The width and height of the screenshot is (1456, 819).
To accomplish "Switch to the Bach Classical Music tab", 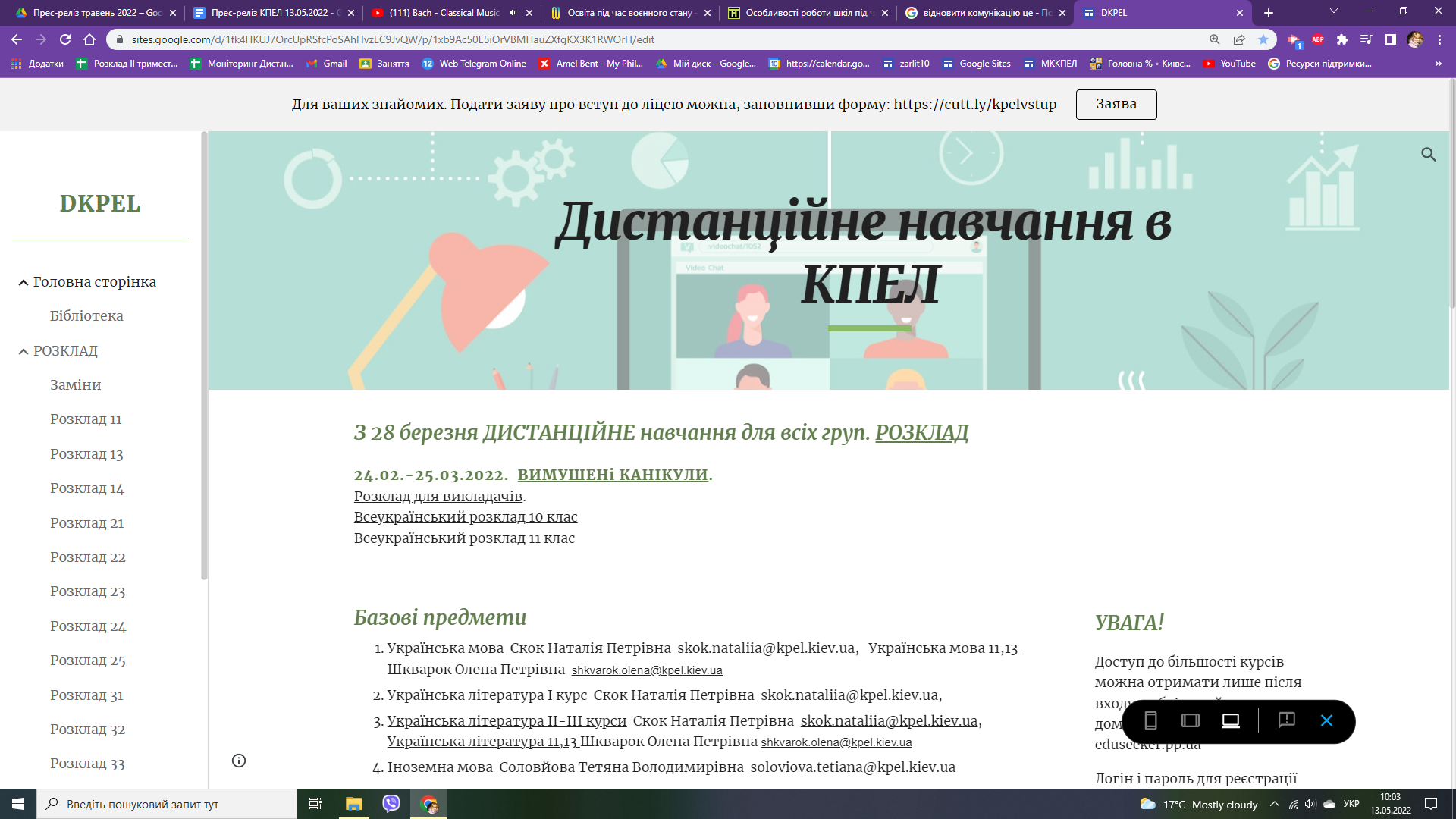I will click(443, 13).
